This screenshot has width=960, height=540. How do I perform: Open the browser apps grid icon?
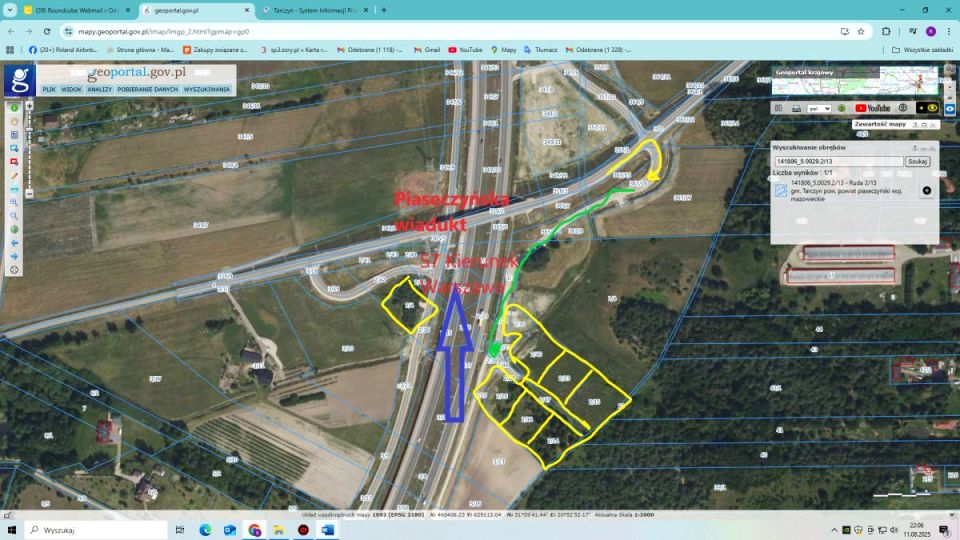[10, 50]
